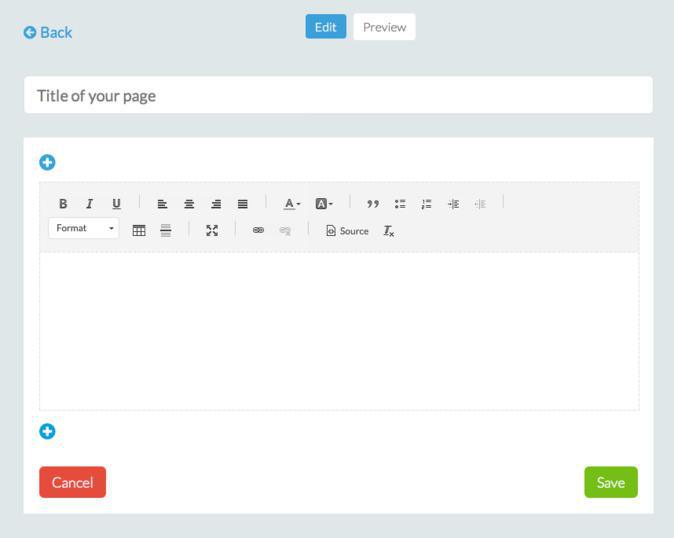Switch to the Preview tab
Screen dimensions: 674x538
(x=384, y=27)
